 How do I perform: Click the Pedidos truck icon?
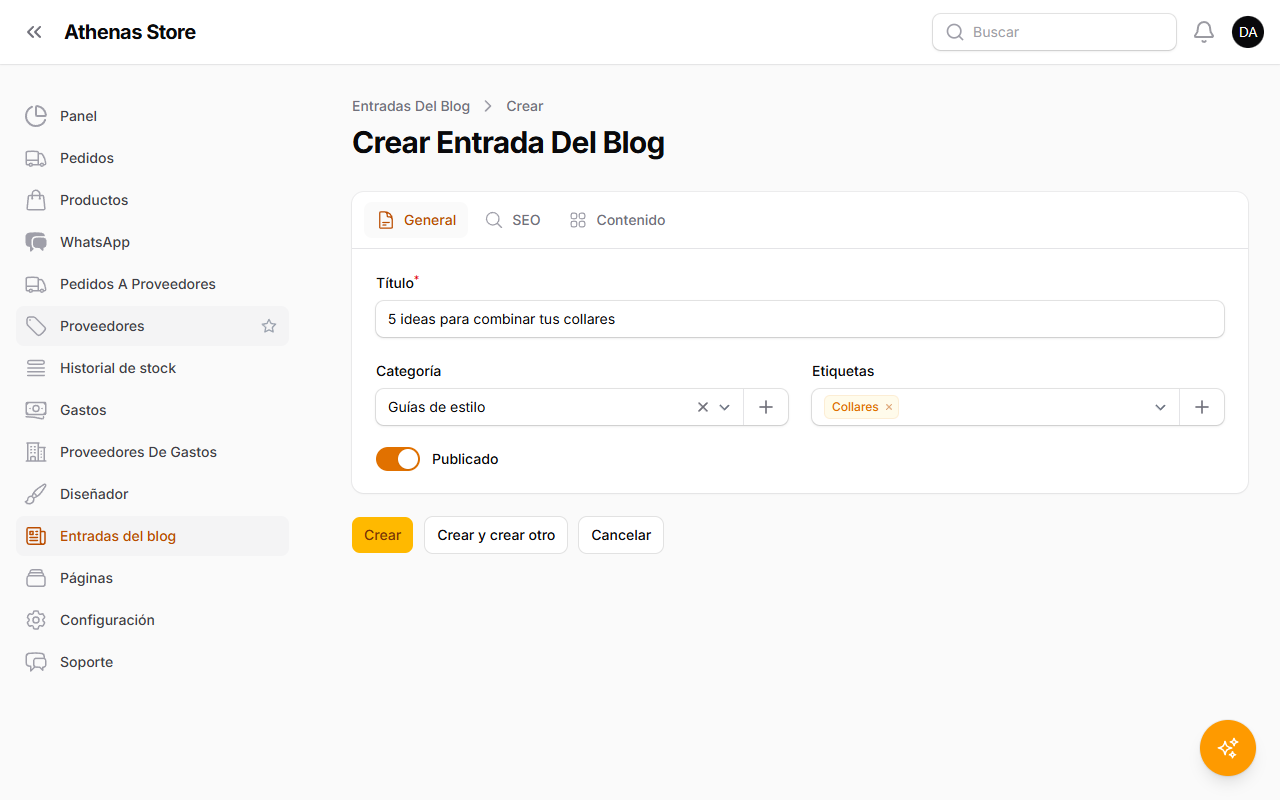pos(36,158)
